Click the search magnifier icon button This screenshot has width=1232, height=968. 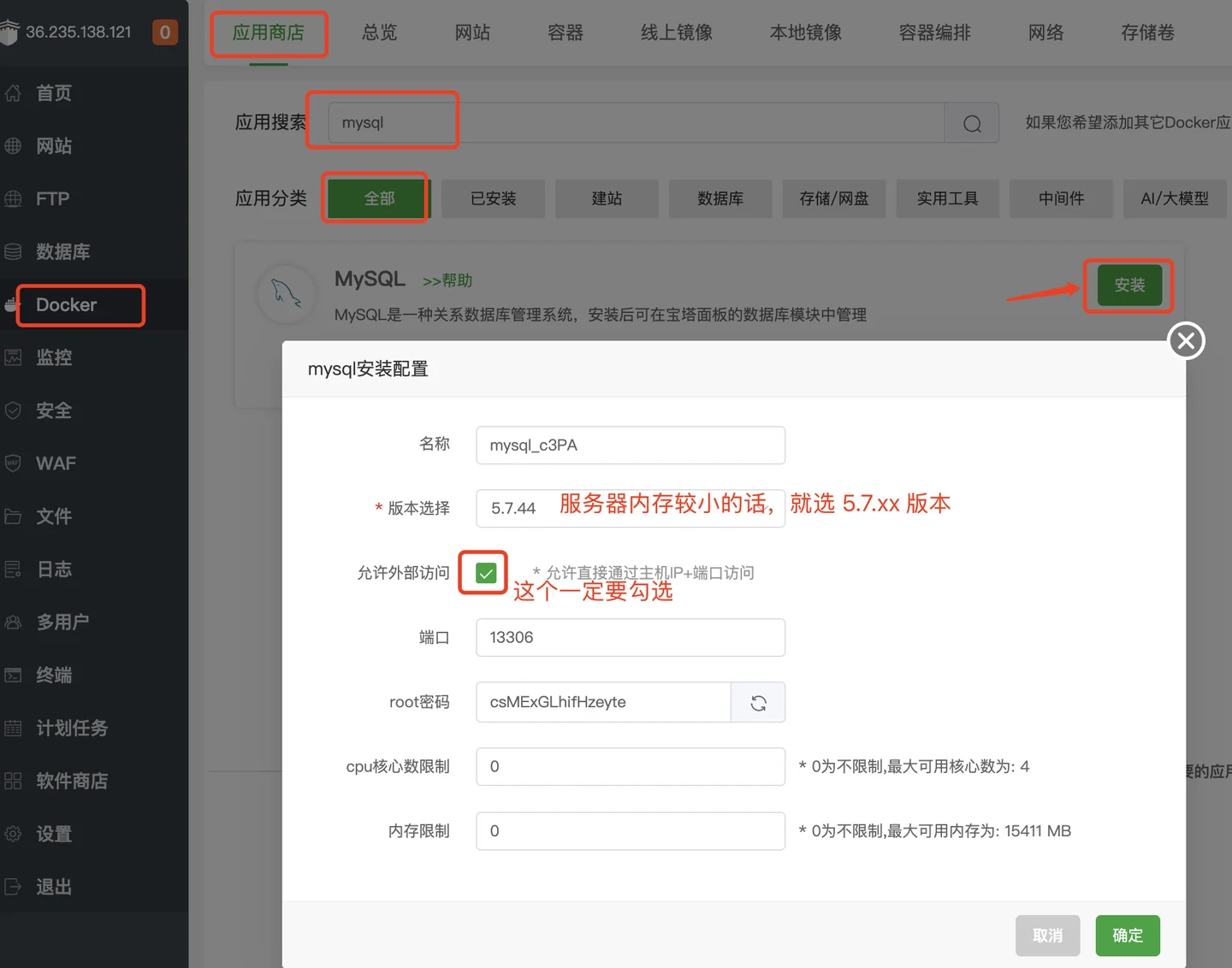(972, 123)
